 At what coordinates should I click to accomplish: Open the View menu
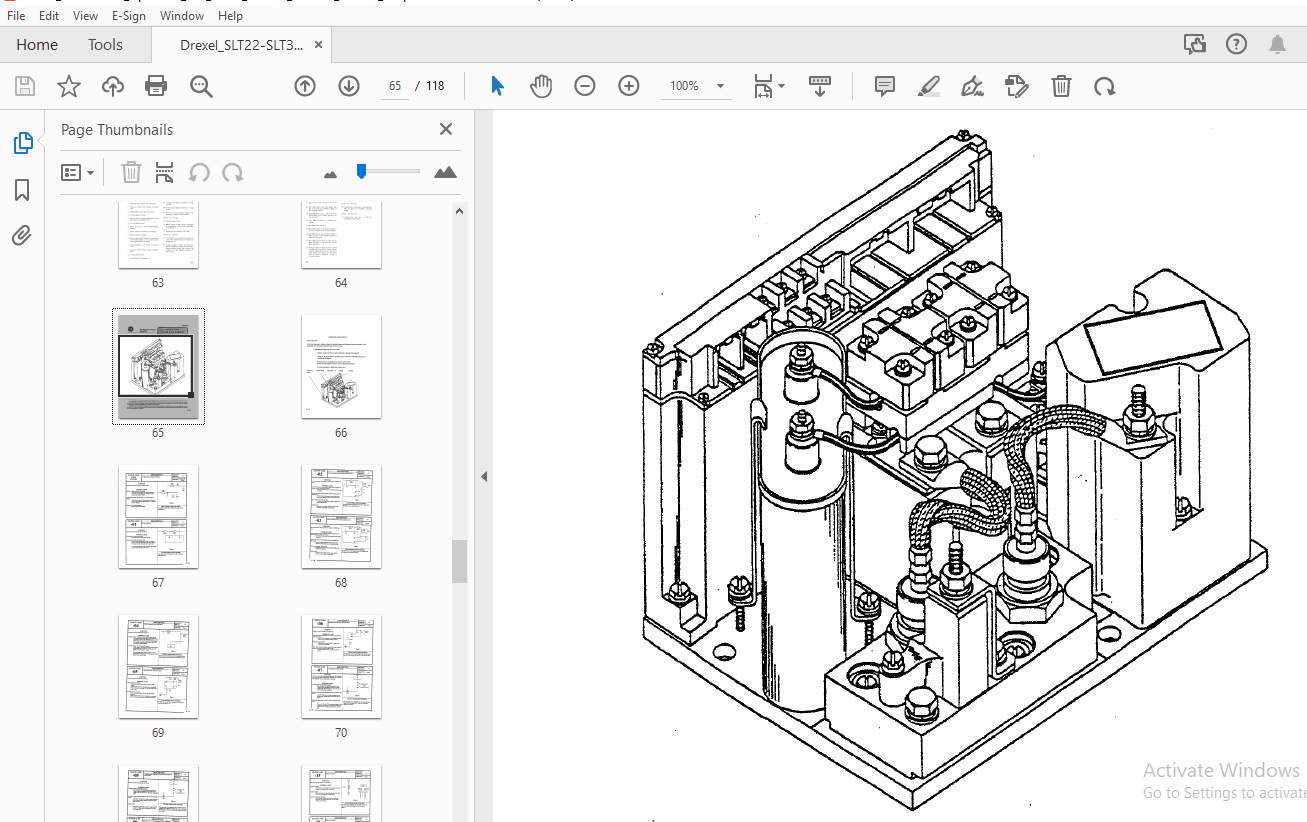pyautogui.click(x=86, y=15)
